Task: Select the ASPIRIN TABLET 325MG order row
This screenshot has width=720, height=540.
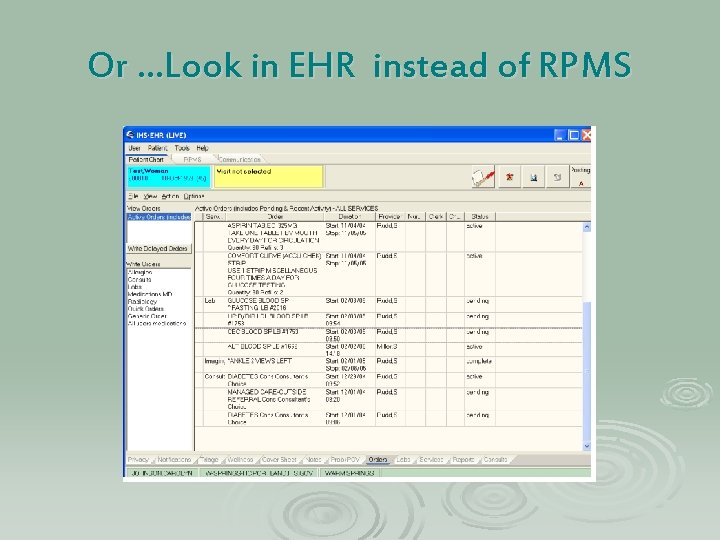Action: pos(388,237)
